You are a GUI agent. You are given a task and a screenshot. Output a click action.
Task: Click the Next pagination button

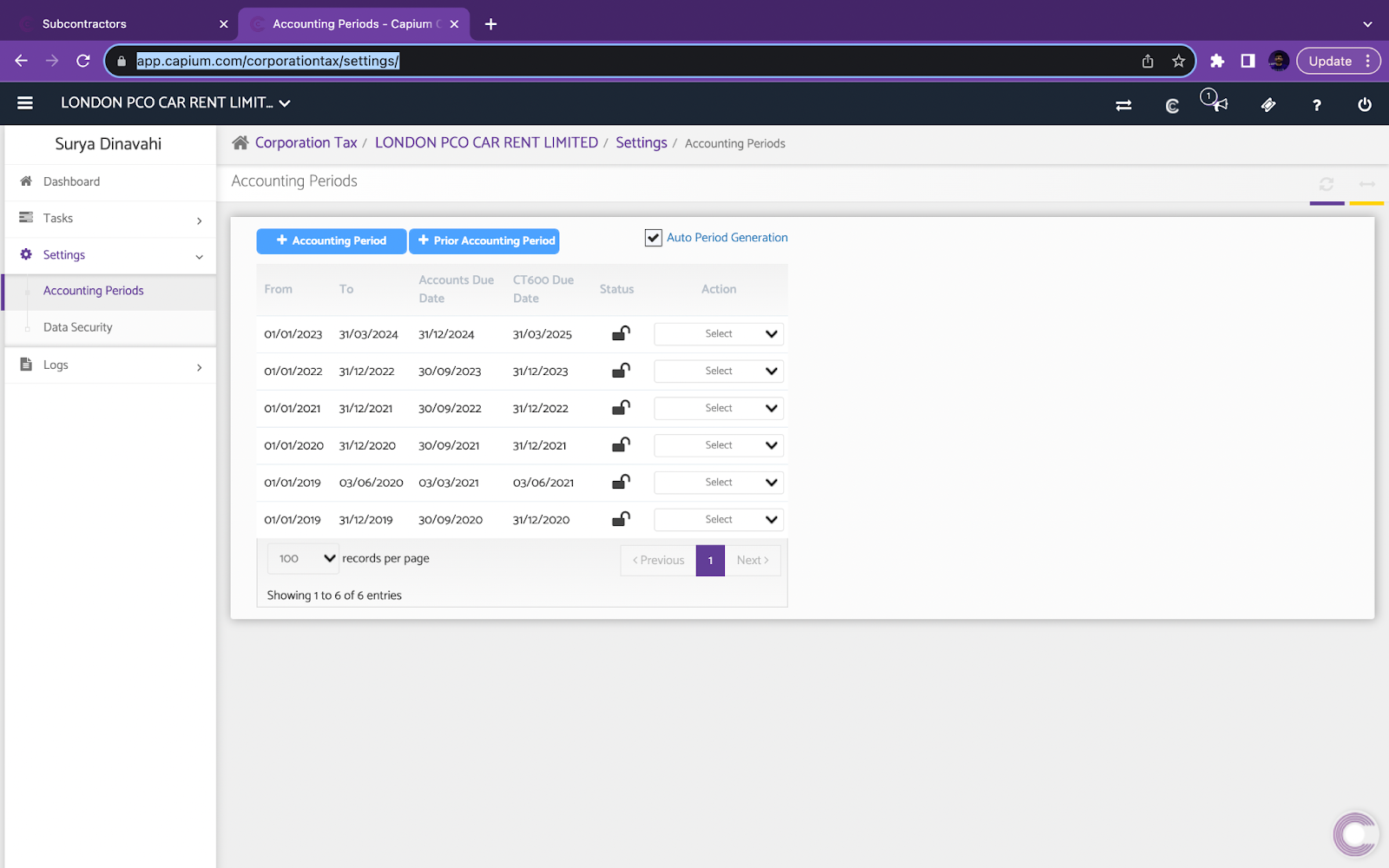tap(753, 561)
